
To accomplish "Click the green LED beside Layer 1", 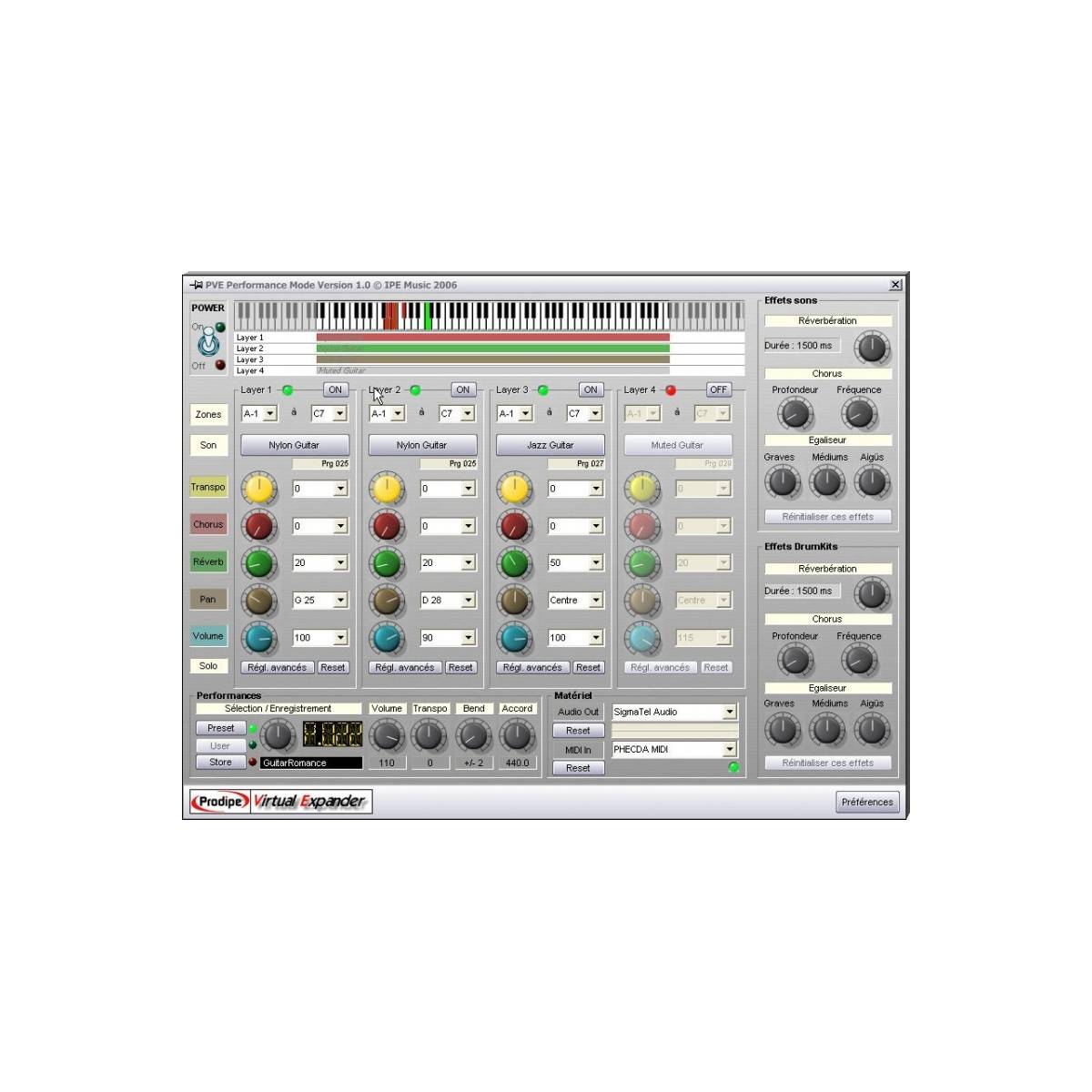I will [288, 390].
